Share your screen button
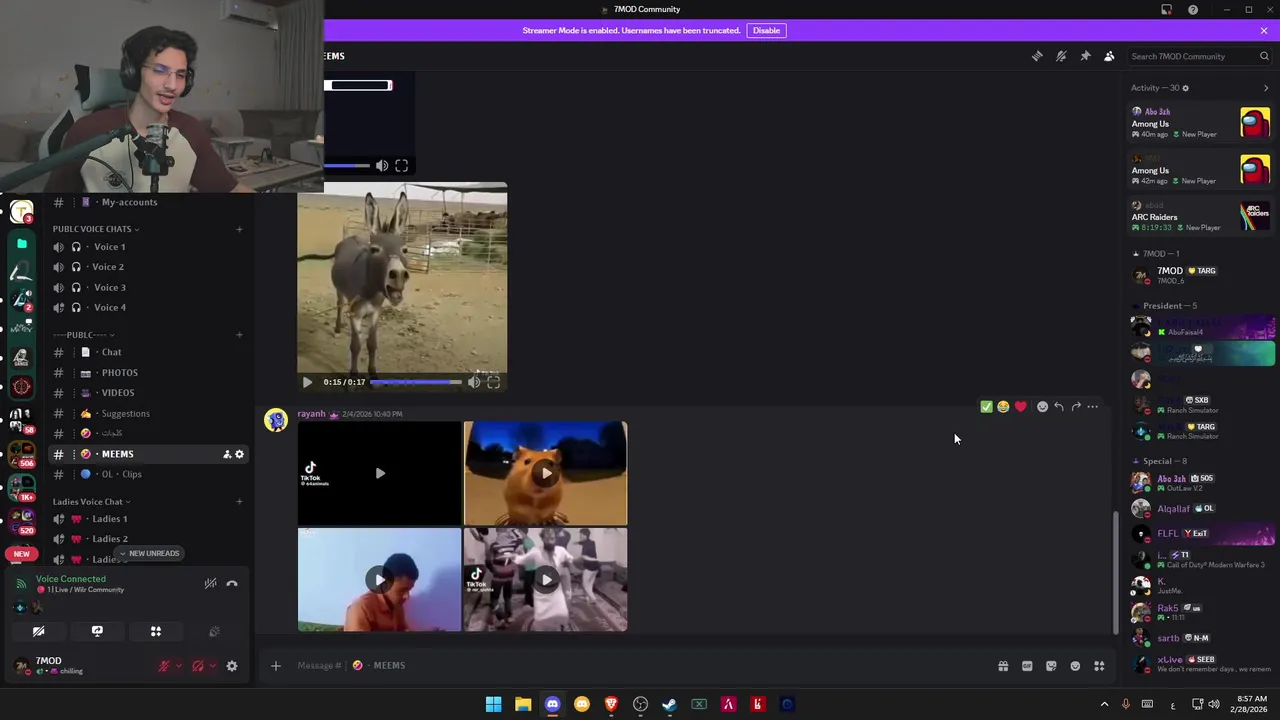Viewport: 1280px width, 720px height. pos(97,632)
